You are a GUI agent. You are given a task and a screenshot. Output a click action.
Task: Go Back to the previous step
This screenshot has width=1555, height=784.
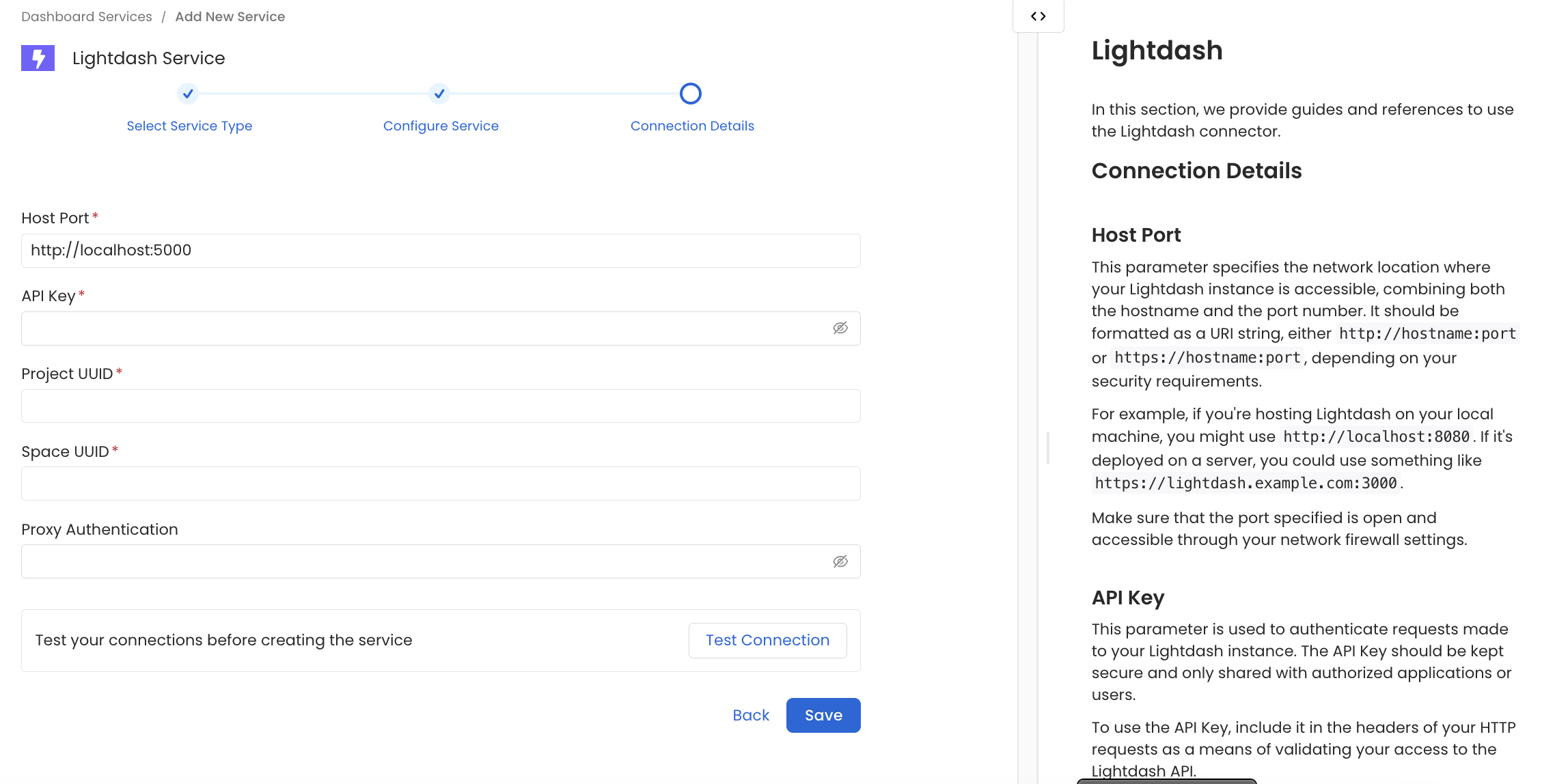click(750, 715)
